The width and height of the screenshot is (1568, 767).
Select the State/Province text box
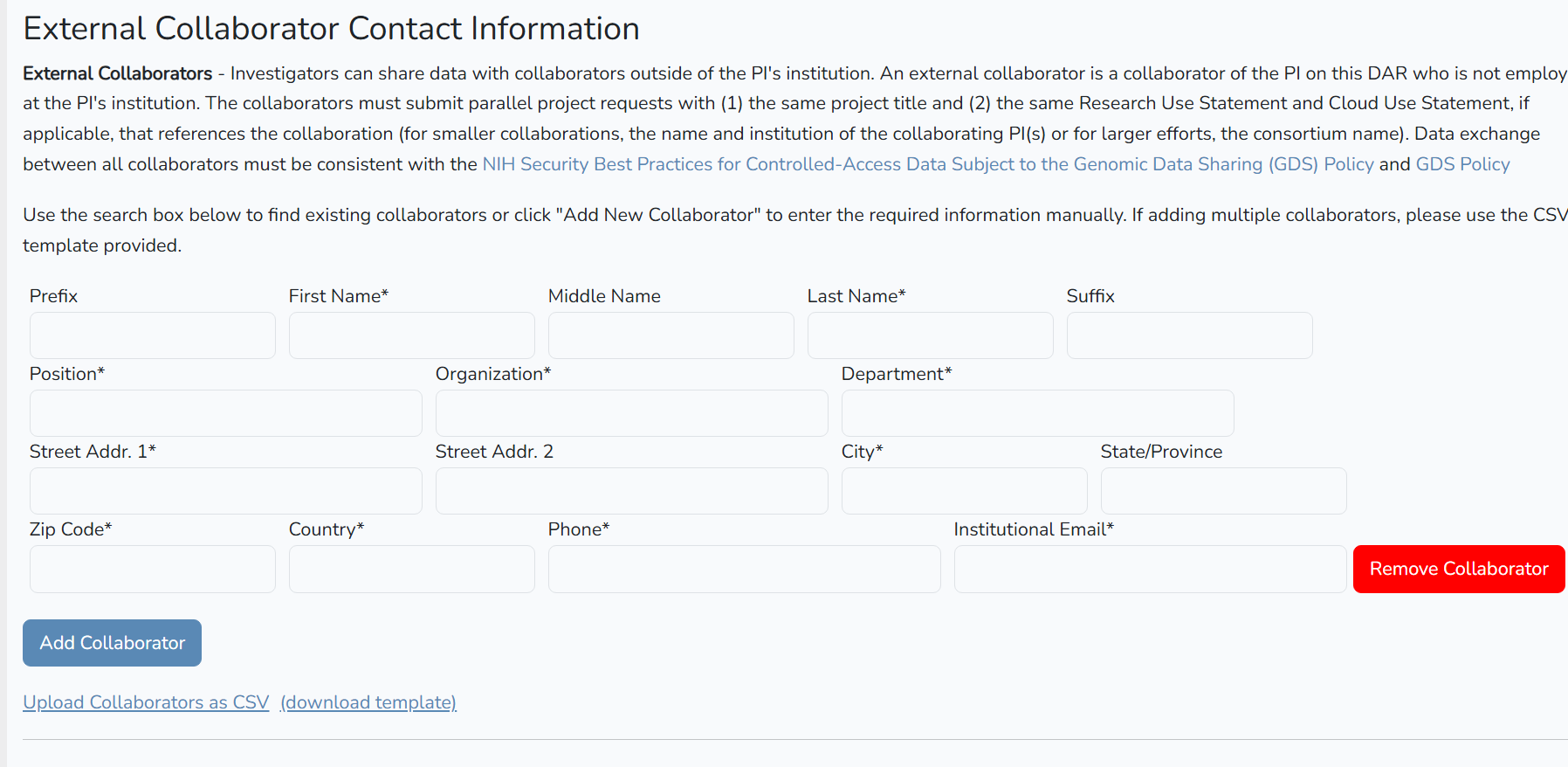(x=1223, y=491)
